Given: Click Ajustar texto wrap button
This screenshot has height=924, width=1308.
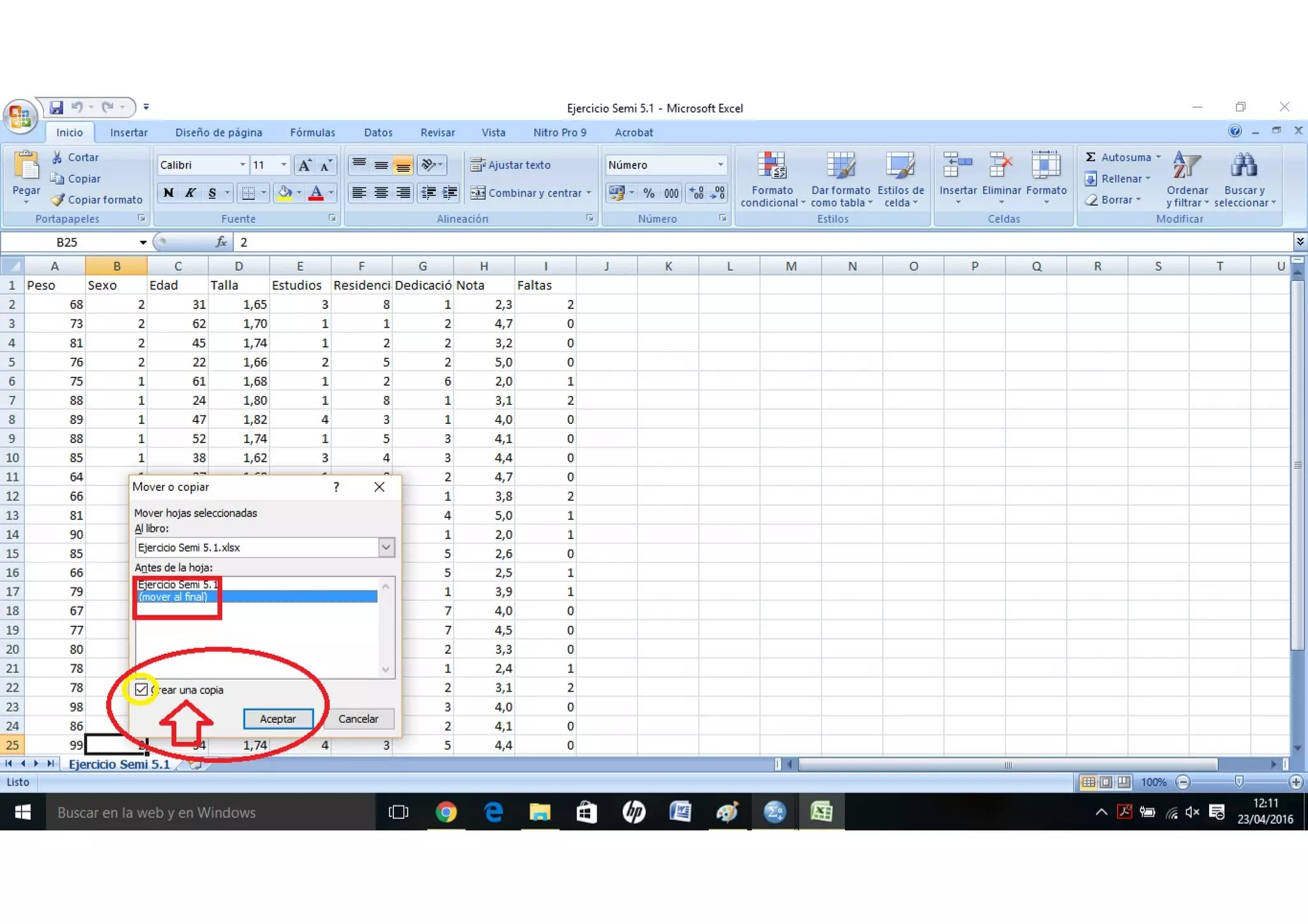Looking at the screenshot, I should [x=511, y=165].
